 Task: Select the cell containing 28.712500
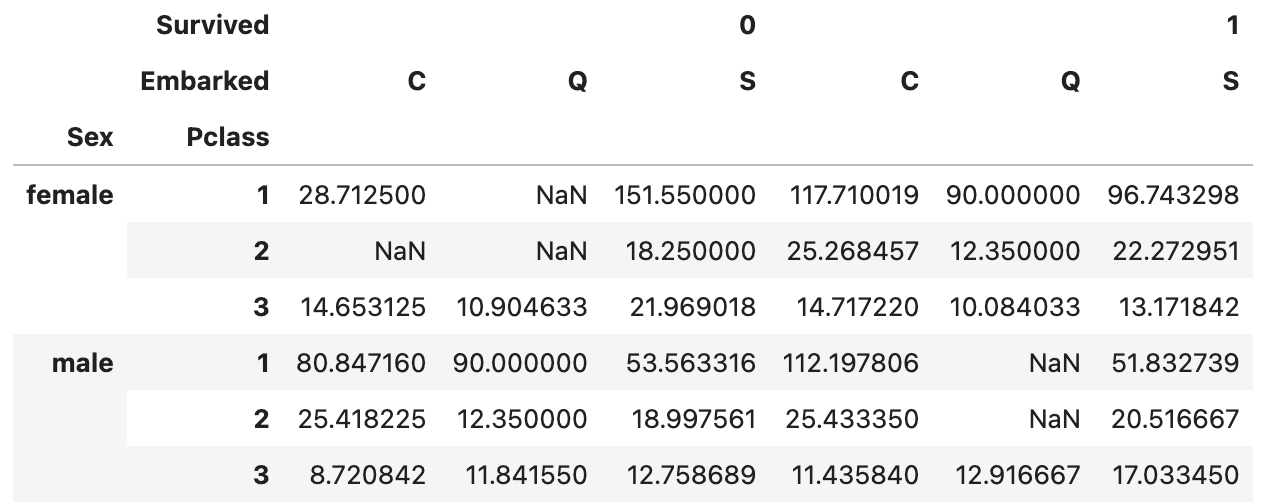tap(362, 196)
